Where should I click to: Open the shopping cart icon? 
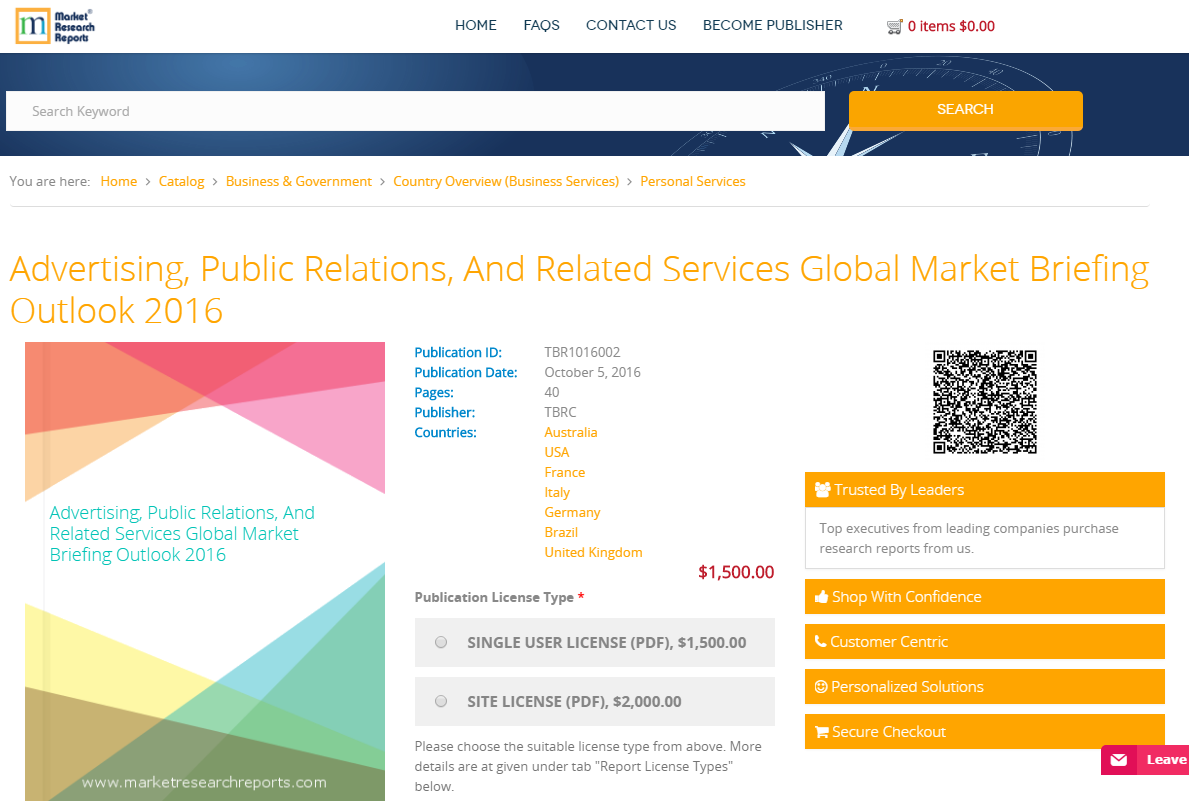(x=895, y=26)
